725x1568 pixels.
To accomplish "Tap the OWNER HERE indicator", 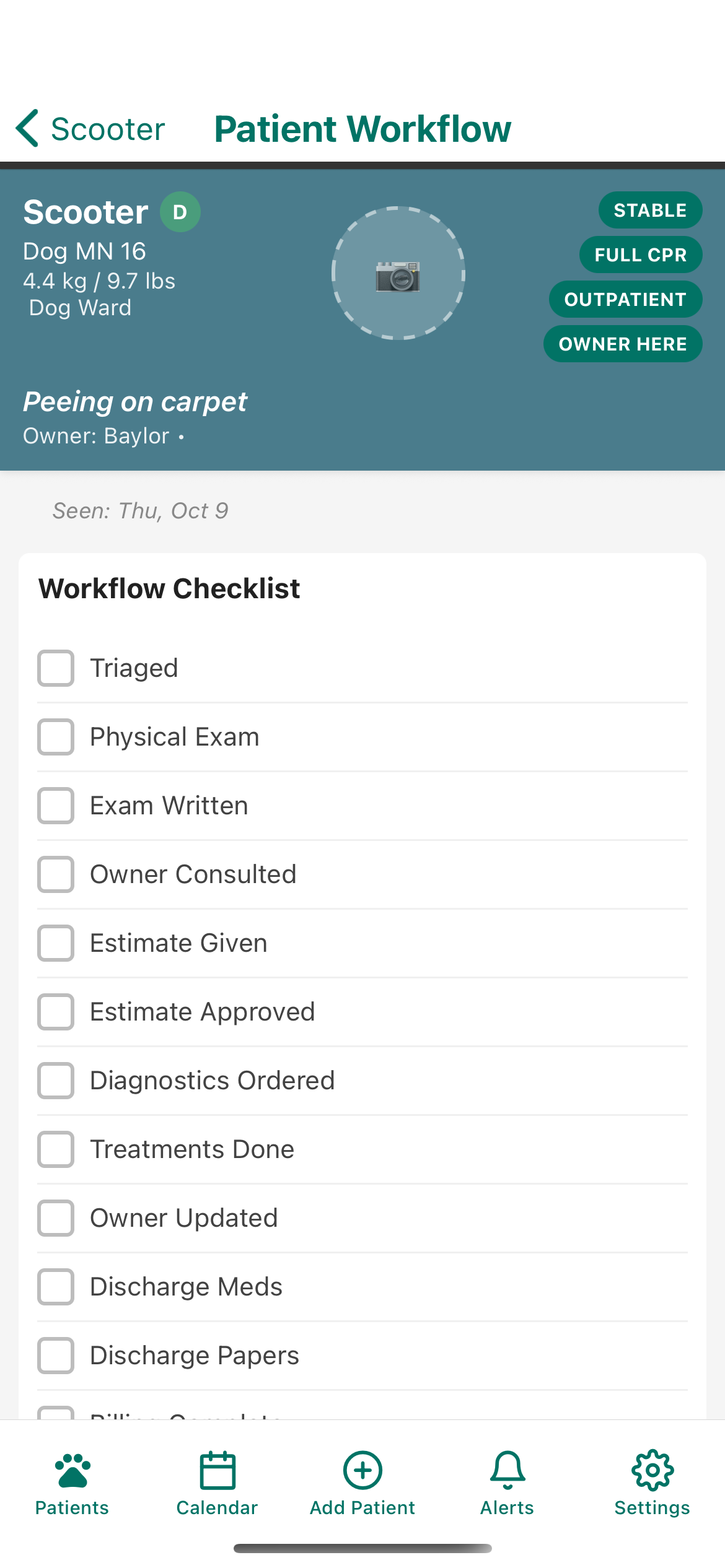I will [x=622, y=344].
